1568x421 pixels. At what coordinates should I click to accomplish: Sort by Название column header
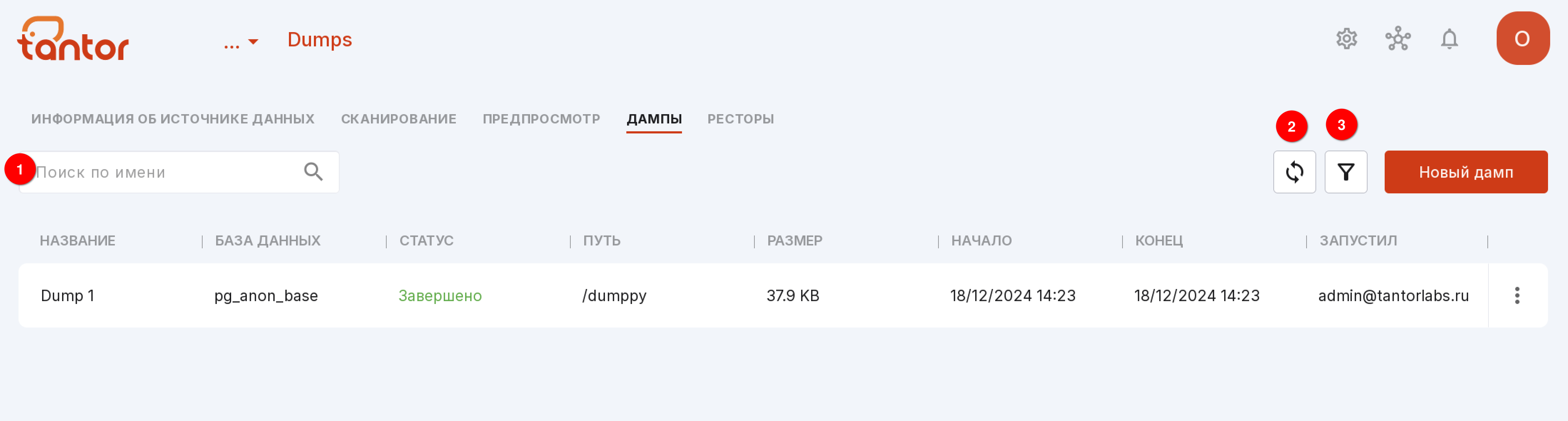point(77,241)
